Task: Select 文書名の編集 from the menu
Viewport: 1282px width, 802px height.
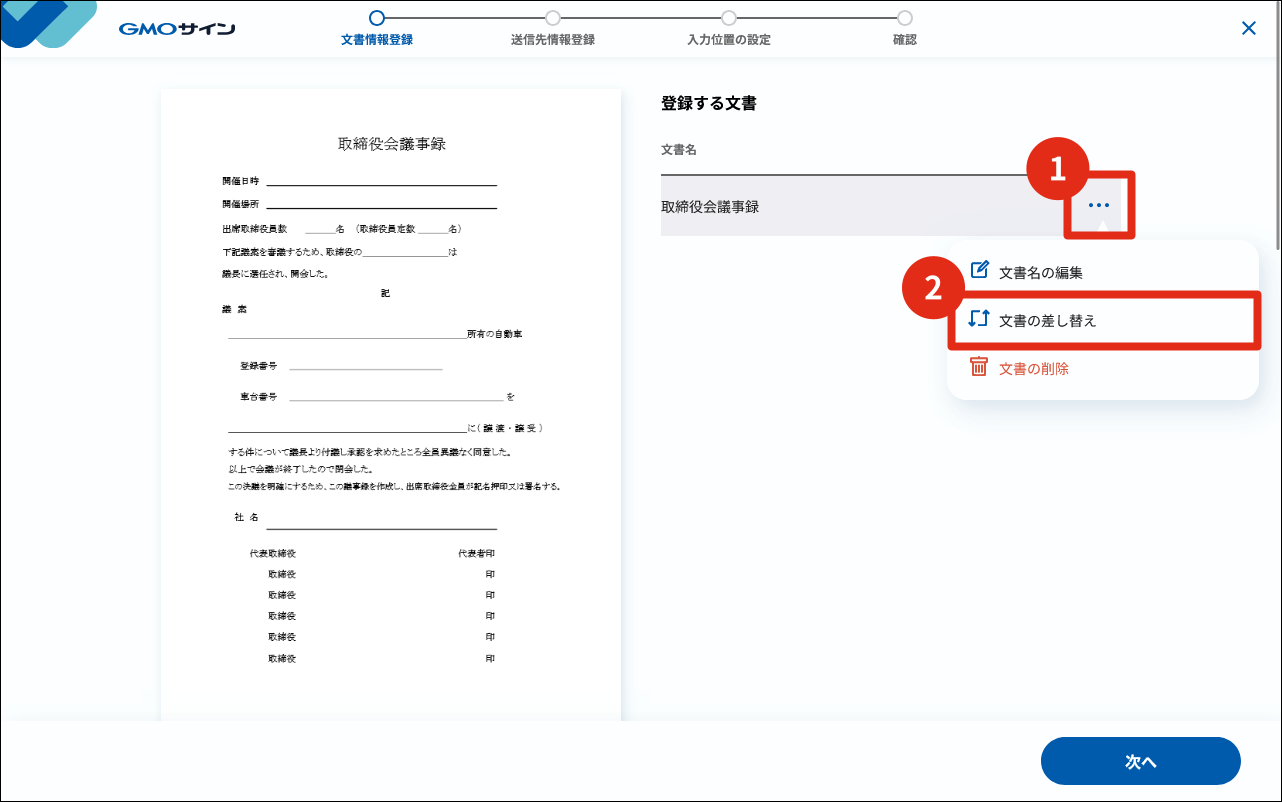Action: tap(1040, 272)
